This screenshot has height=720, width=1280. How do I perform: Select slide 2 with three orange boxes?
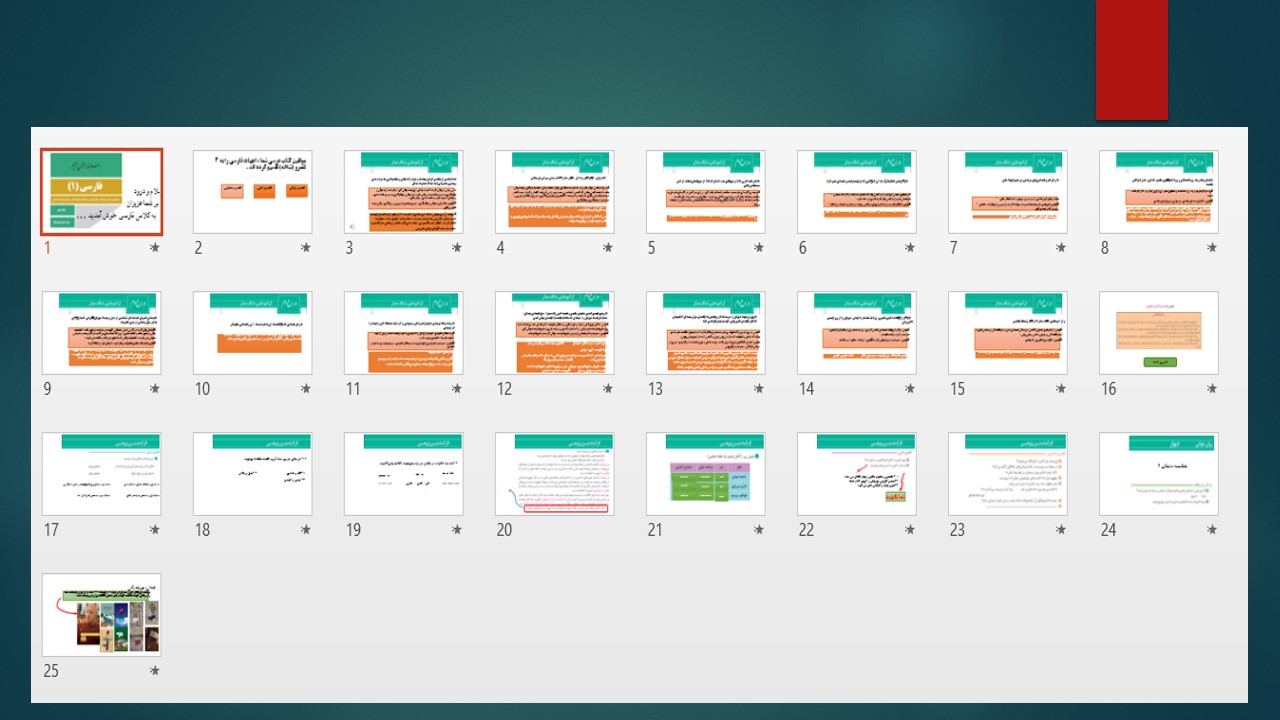(x=252, y=192)
